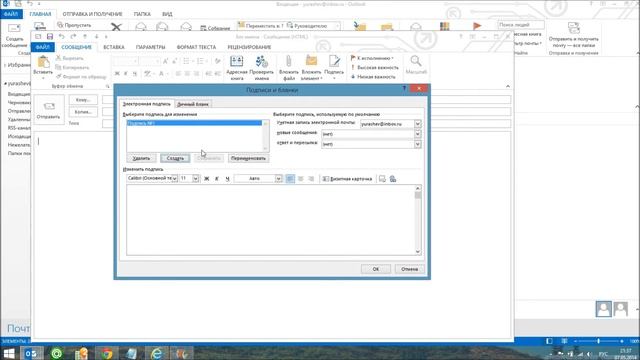Toggle underline in the signature editor
Screen dimensions: 640x360
tap(227, 178)
